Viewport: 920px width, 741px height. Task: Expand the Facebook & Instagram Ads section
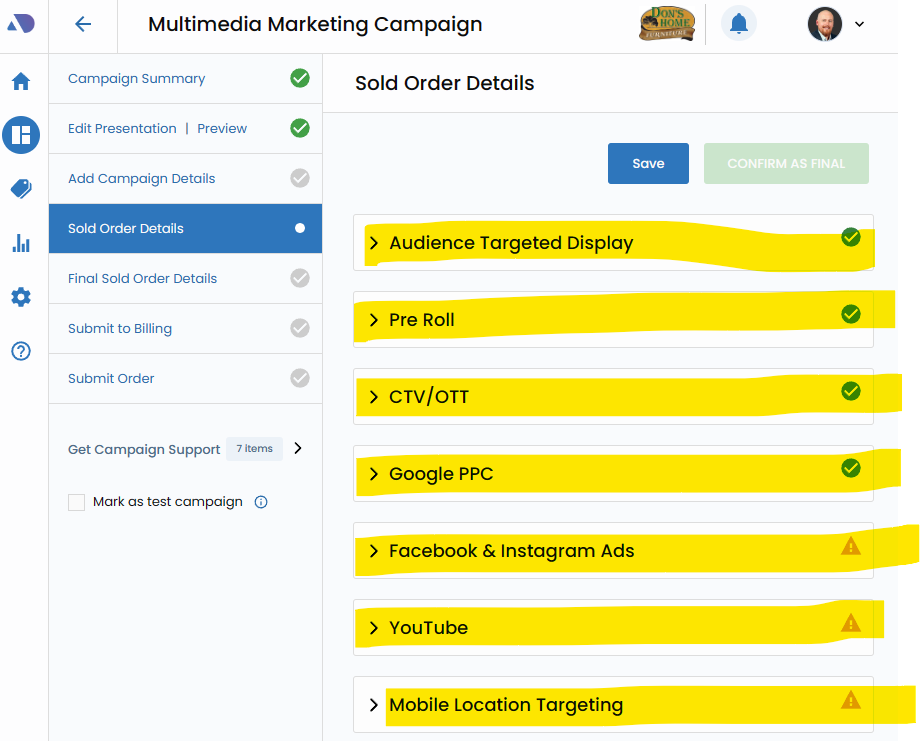click(374, 551)
